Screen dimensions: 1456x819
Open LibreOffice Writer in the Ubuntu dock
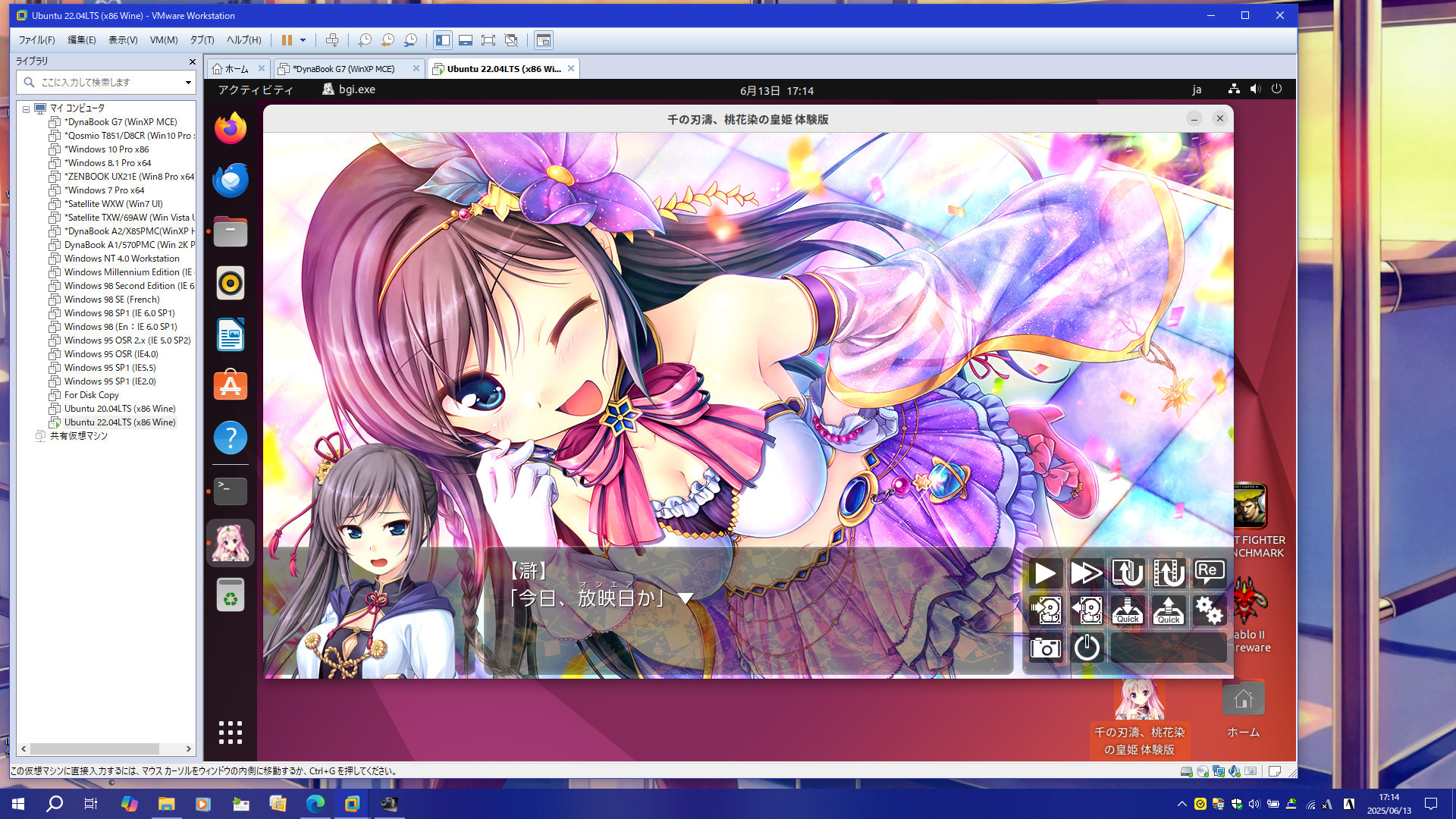click(x=231, y=334)
